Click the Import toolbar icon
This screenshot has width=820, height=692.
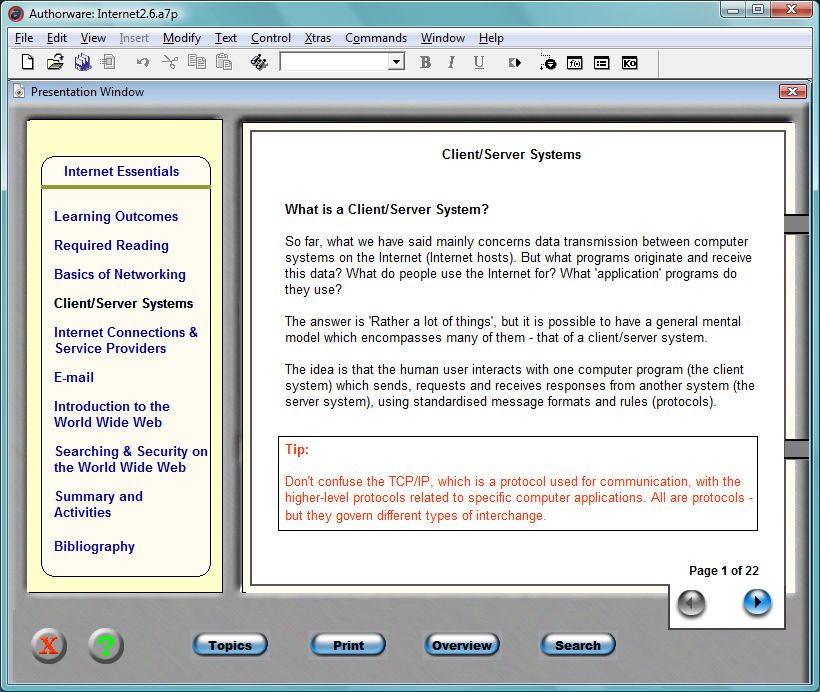click(x=108, y=62)
